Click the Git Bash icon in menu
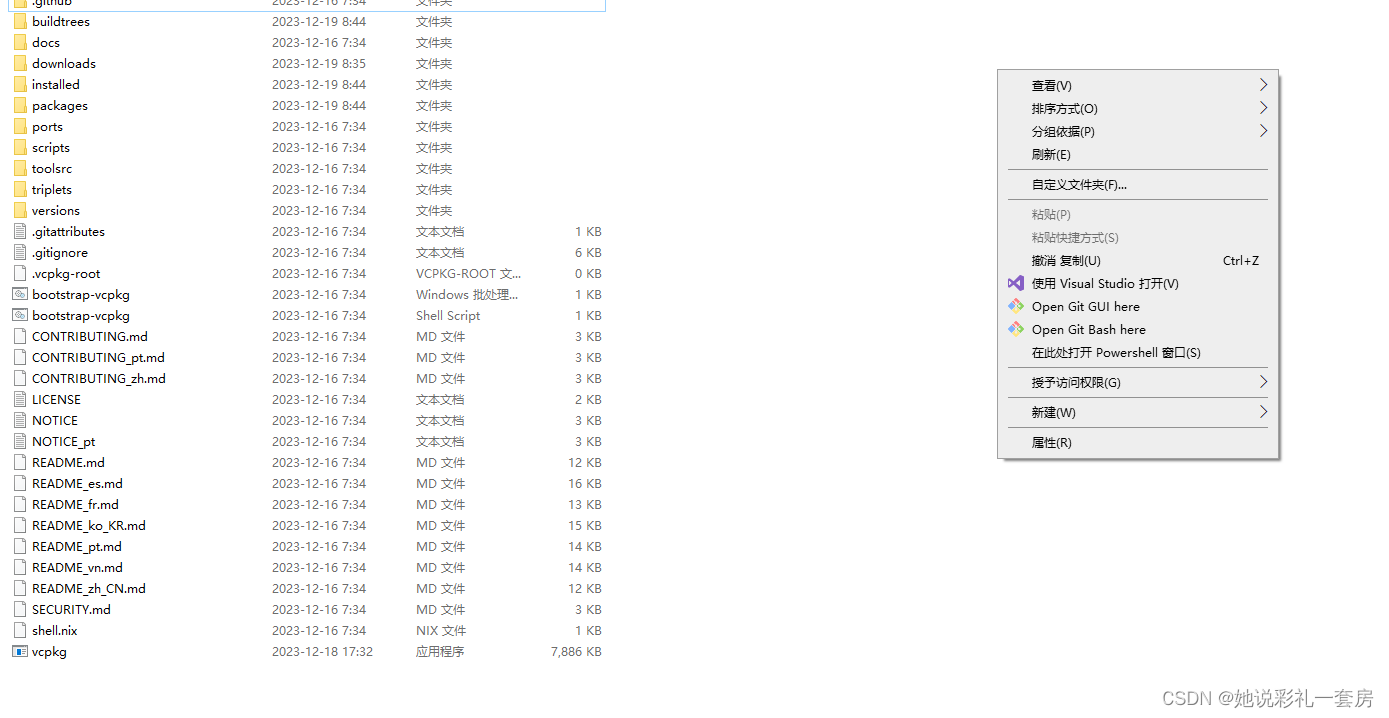1389x718 pixels. [x=1015, y=329]
